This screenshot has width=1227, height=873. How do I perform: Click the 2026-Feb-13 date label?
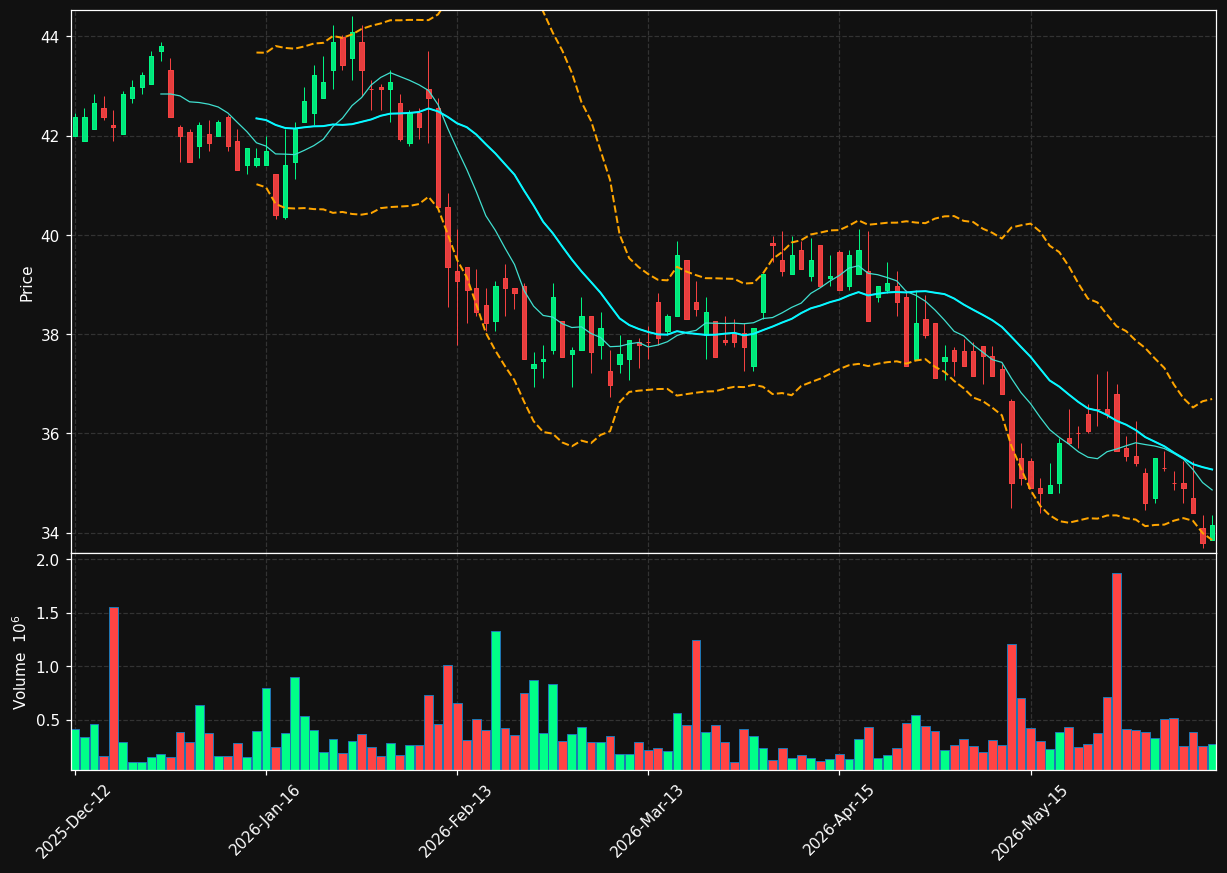(x=455, y=821)
